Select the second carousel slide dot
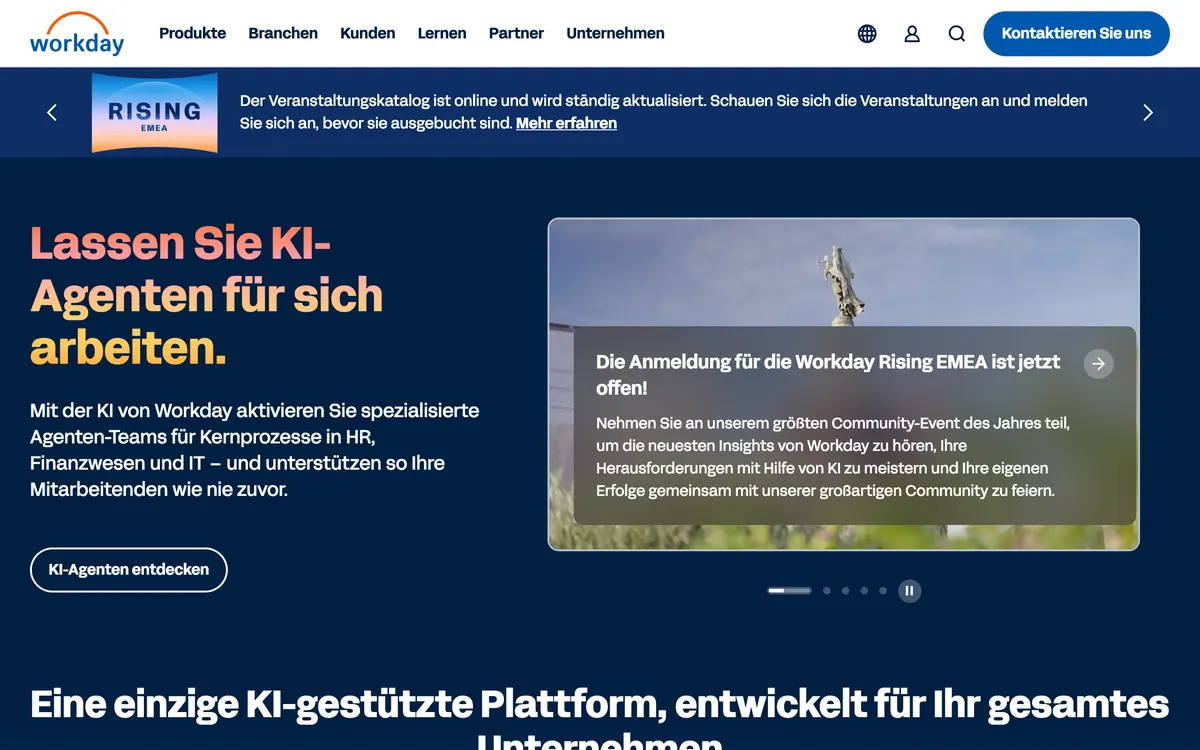 pyautogui.click(x=827, y=591)
